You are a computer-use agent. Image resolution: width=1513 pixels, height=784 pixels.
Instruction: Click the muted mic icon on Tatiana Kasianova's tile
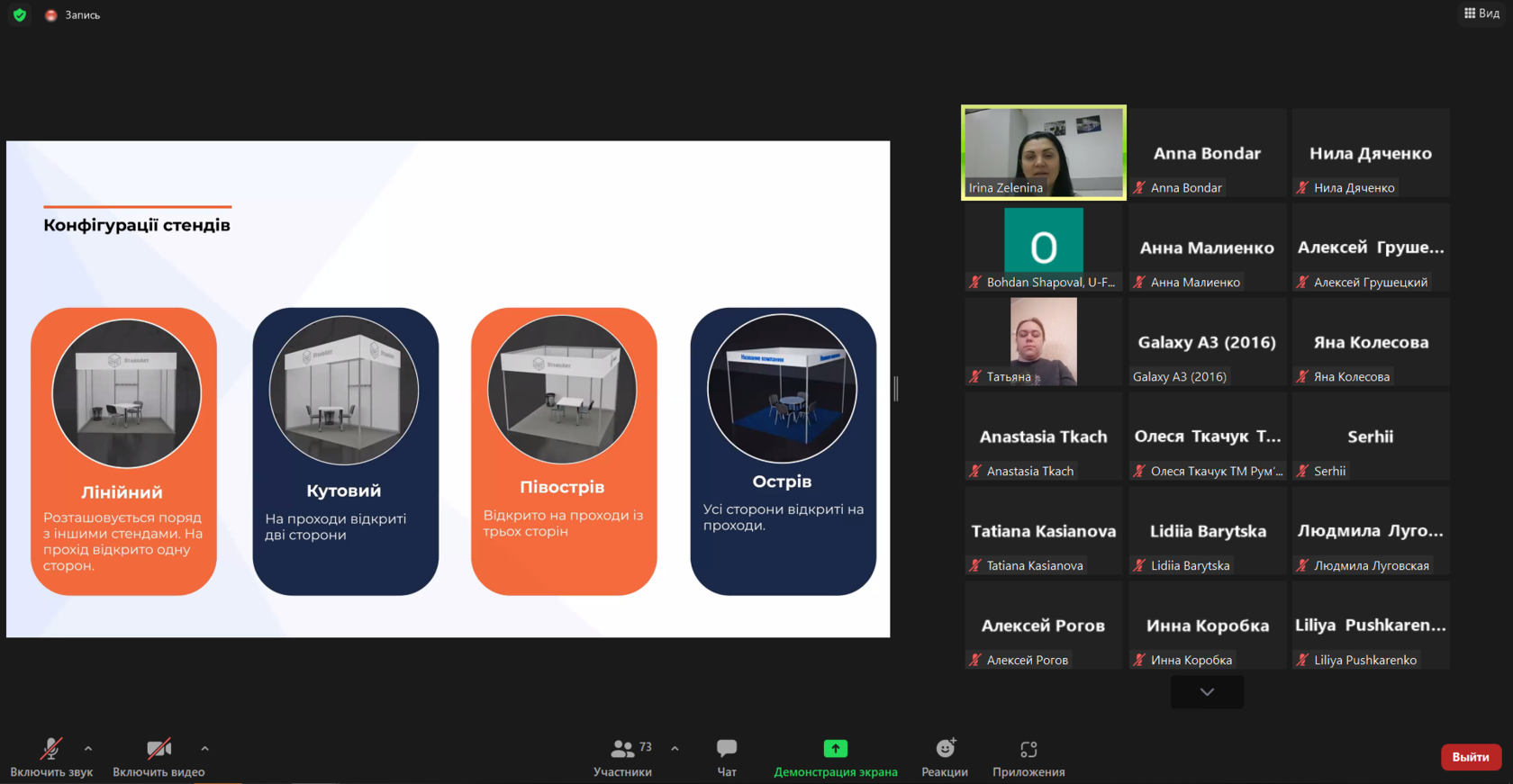tap(975, 565)
